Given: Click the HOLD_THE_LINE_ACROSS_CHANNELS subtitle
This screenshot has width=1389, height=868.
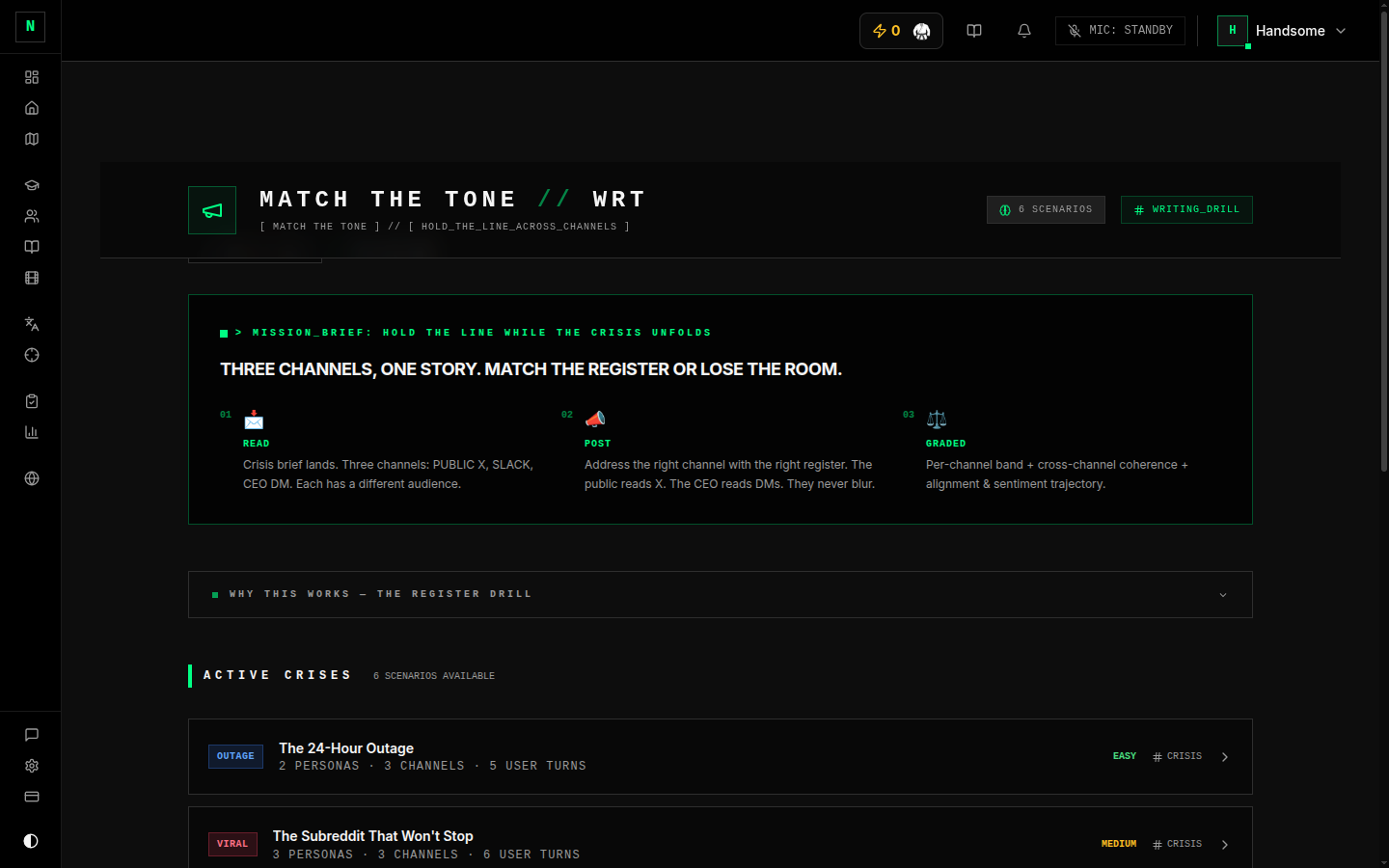Looking at the screenshot, I should click(519, 227).
